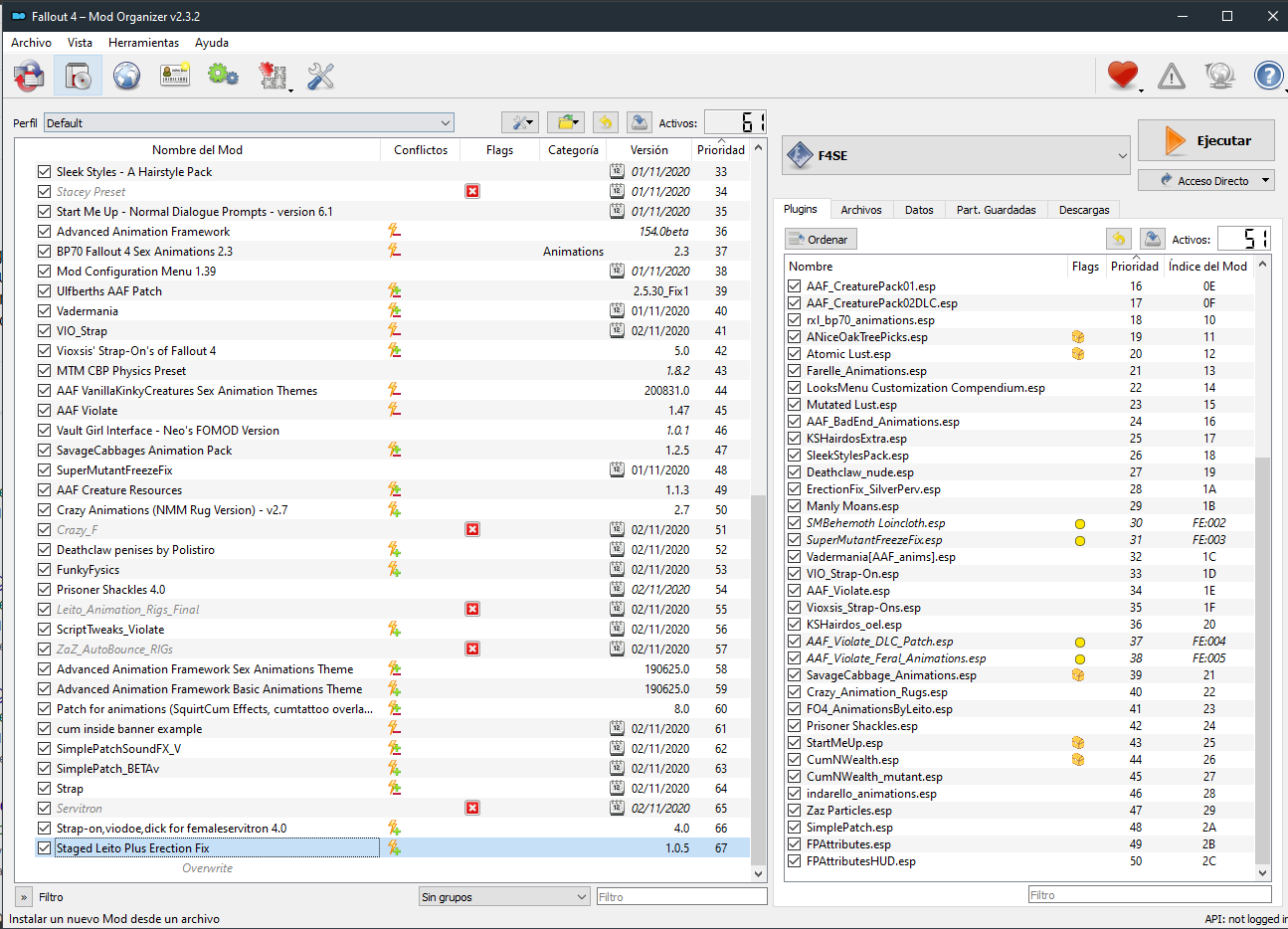Click flag icon on StartMeUp.esp row
1288x929 pixels.
tap(1077, 743)
